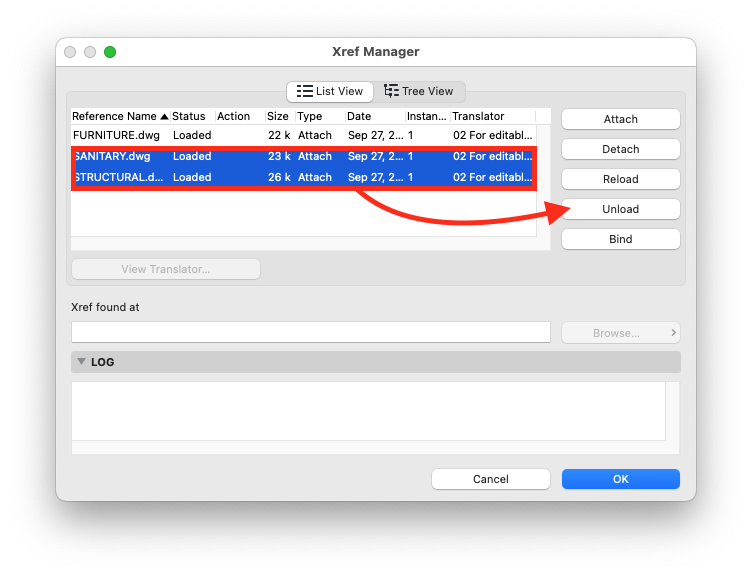Switch to the List View tab

[x=330, y=91]
